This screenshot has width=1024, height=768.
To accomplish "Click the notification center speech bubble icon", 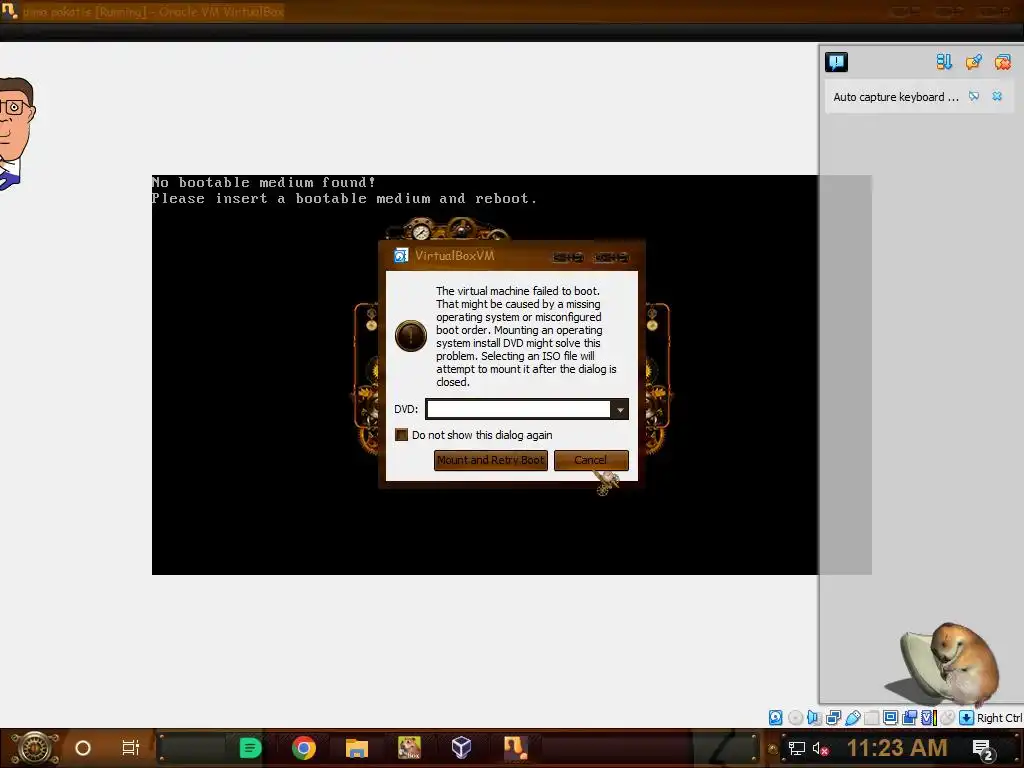I will (x=836, y=62).
